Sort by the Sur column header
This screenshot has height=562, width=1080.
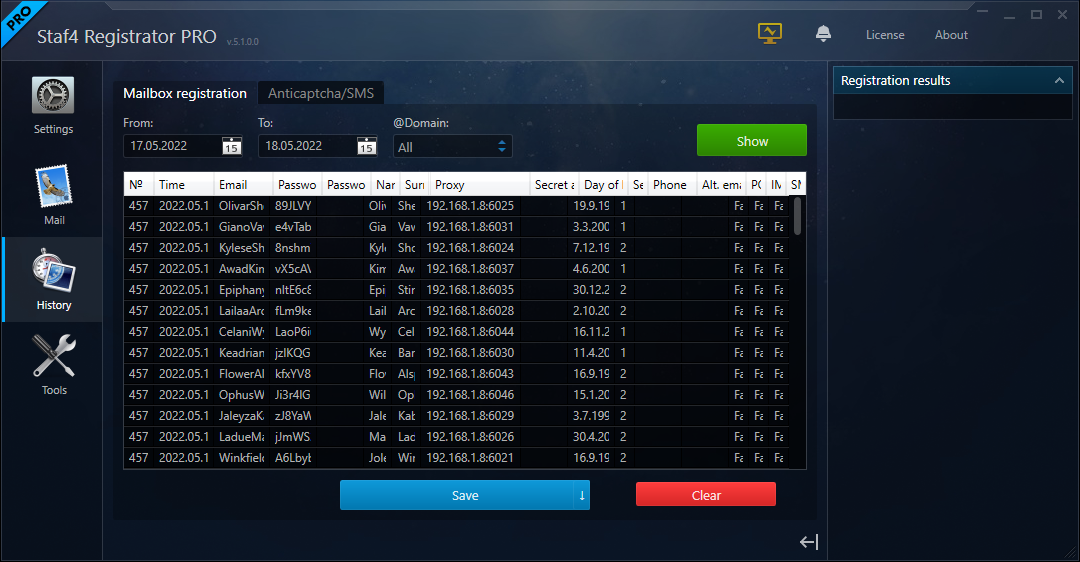point(415,185)
